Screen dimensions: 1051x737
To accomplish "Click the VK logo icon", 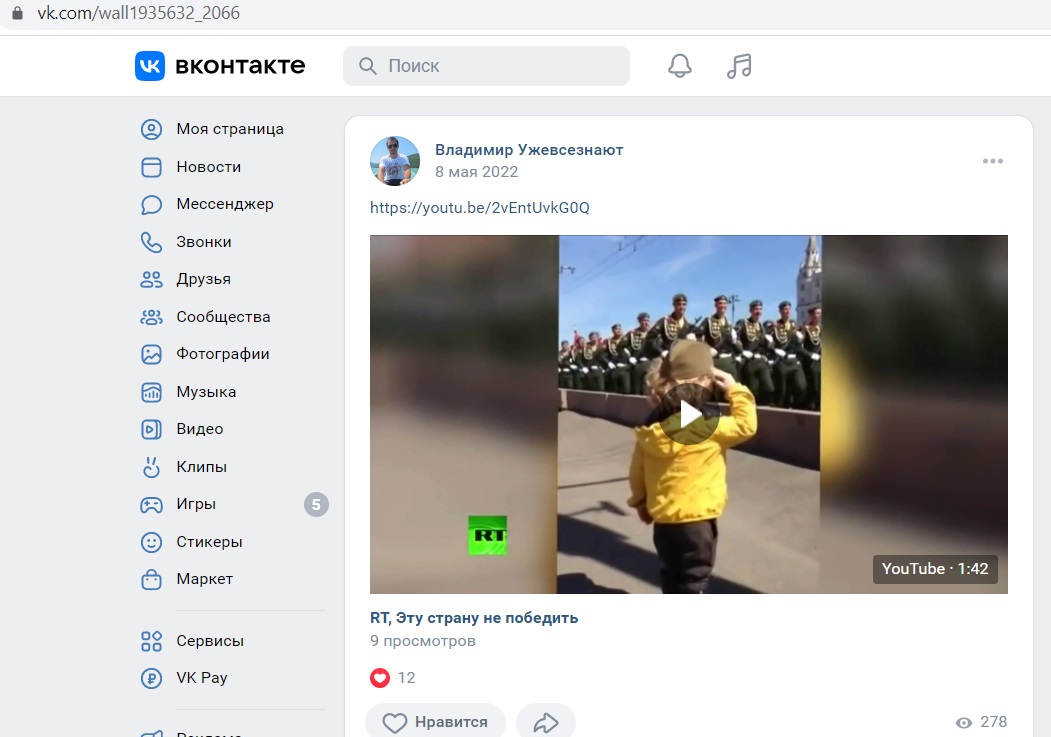I will 149,66.
